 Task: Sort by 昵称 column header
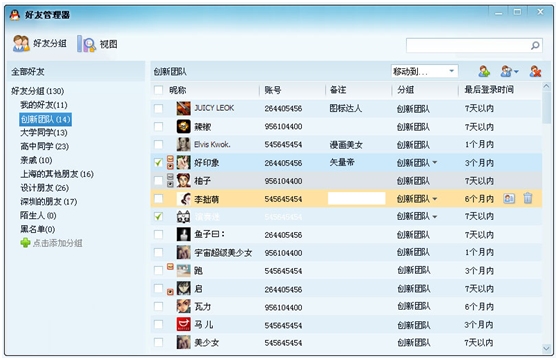pos(177,90)
